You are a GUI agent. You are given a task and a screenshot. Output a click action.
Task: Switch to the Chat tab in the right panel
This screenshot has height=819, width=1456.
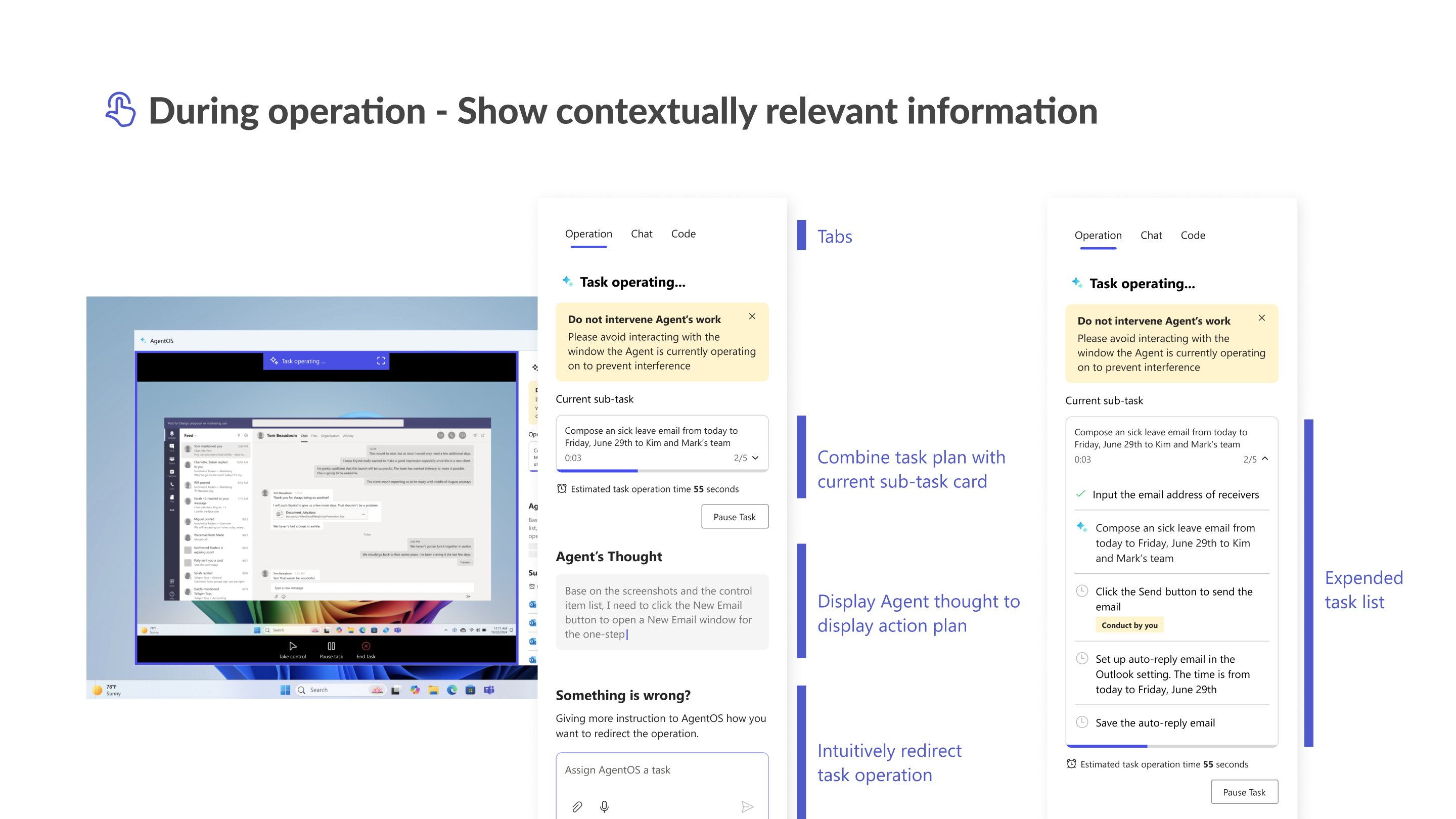[x=1151, y=235]
